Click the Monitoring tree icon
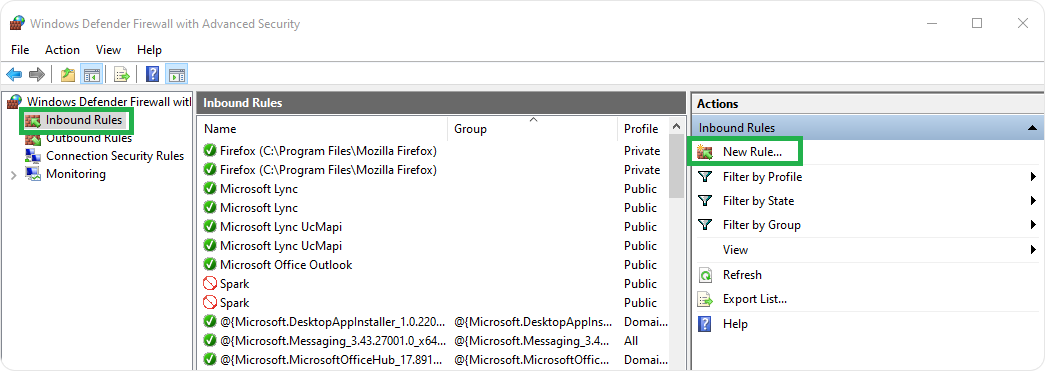This screenshot has height=371, width=1045. 33,174
